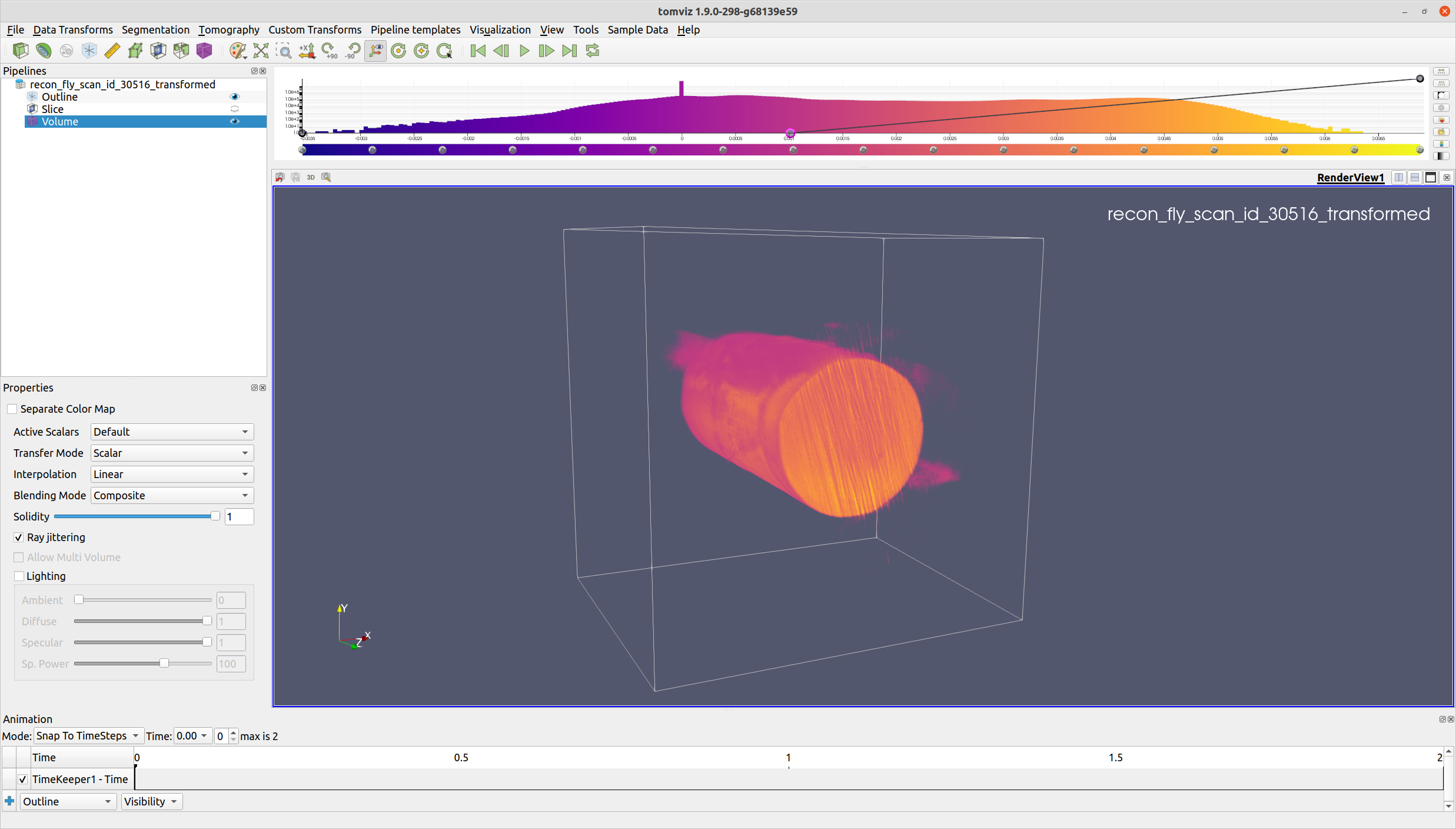Open color map gear settings

click(x=1441, y=108)
